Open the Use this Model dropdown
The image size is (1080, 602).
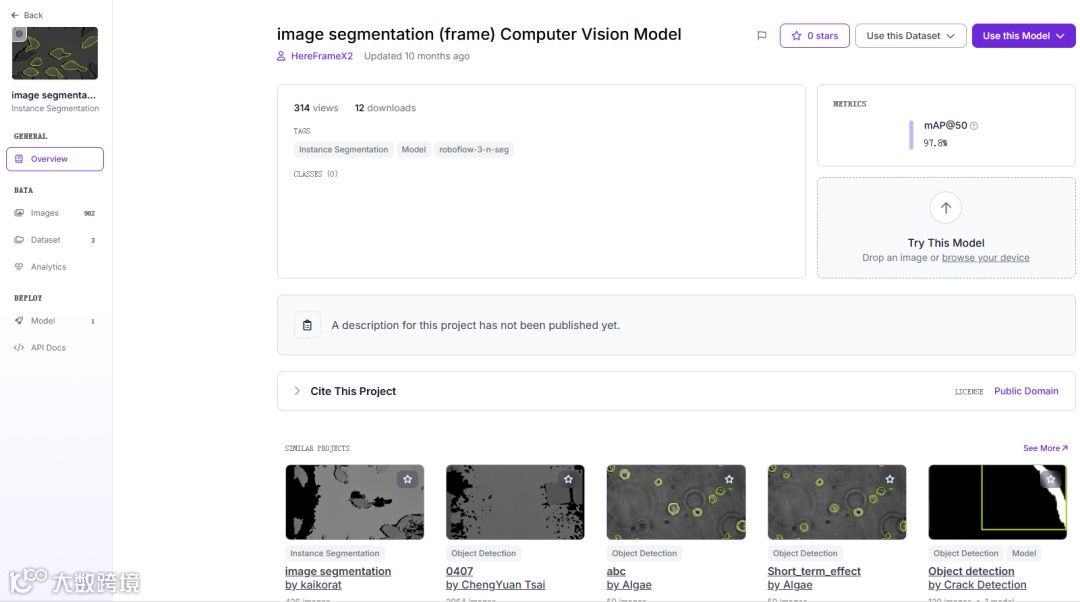point(1023,36)
